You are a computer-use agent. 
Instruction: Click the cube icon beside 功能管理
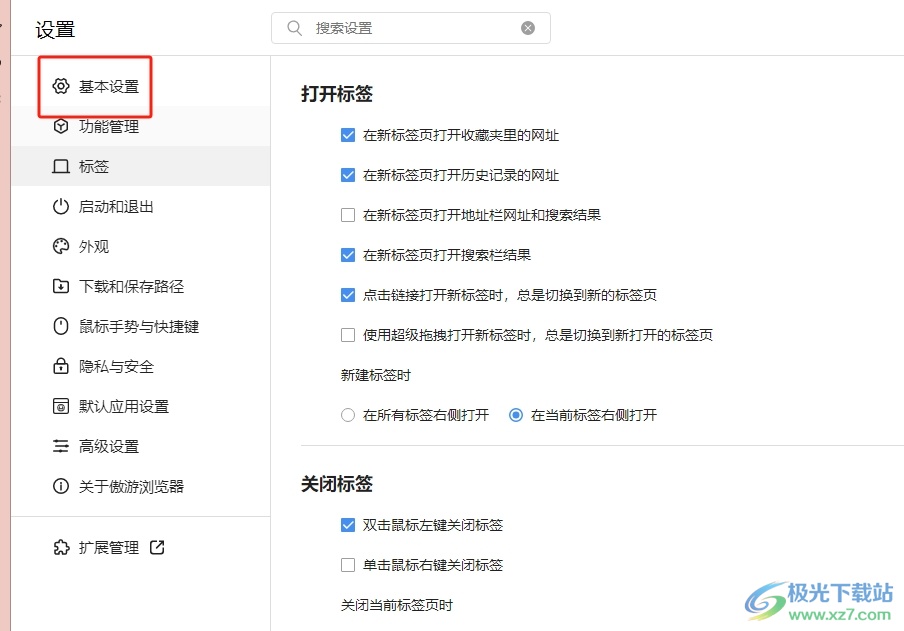click(61, 126)
